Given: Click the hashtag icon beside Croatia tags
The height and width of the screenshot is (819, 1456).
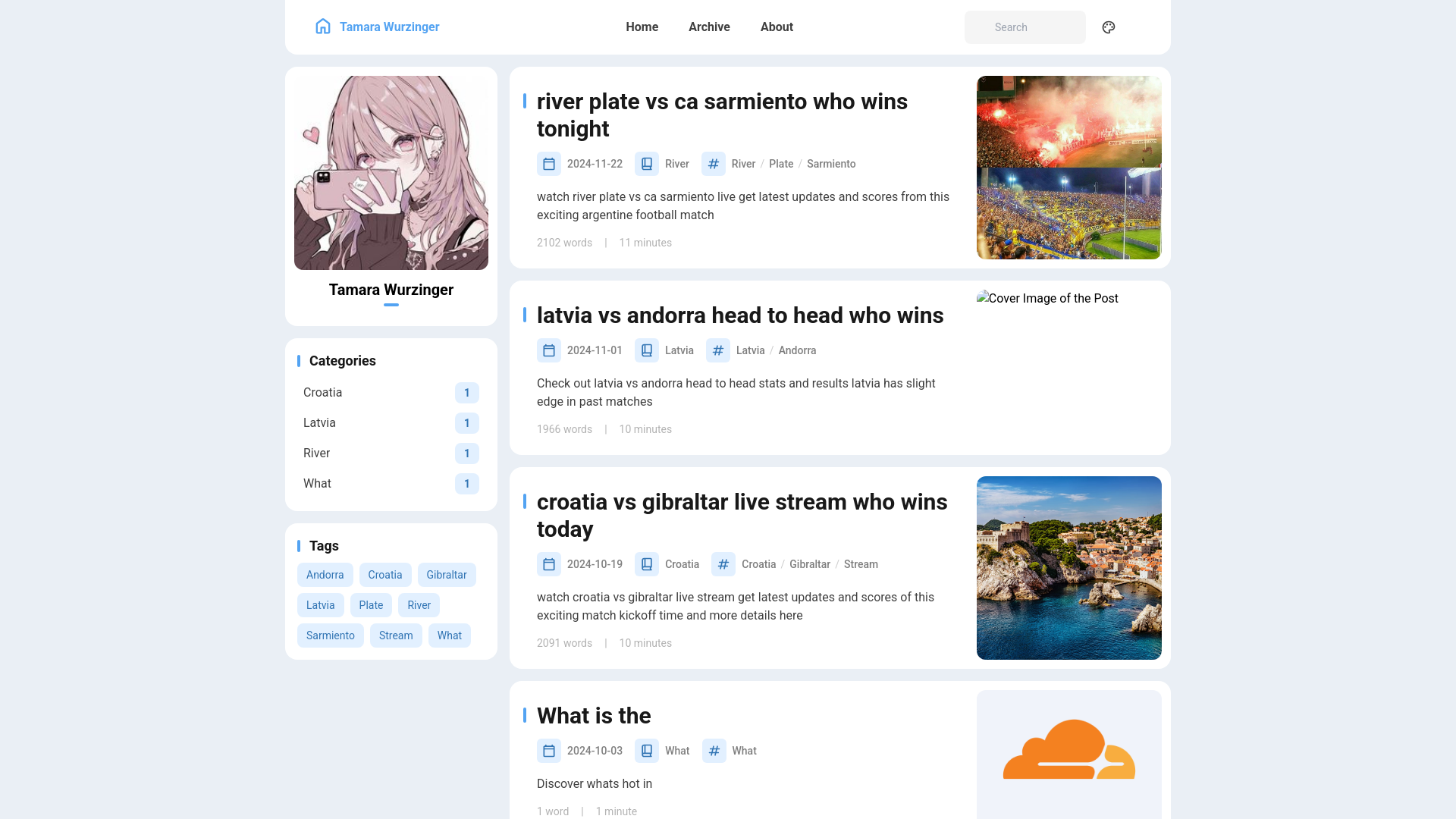Looking at the screenshot, I should [x=723, y=564].
